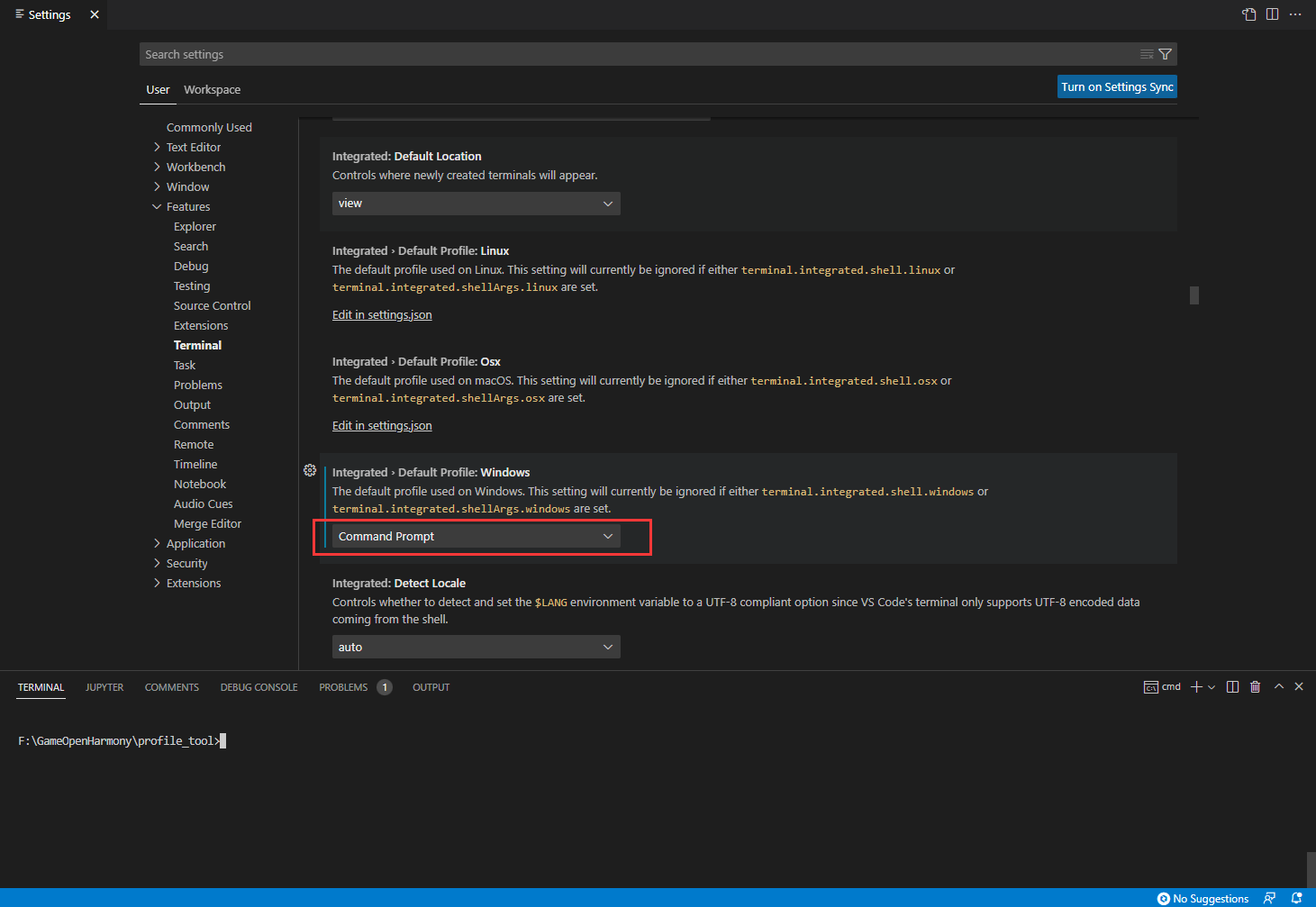Select Extensions under Features
Image resolution: width=1316 pixels, height=907 pixels.
(201, 326)
